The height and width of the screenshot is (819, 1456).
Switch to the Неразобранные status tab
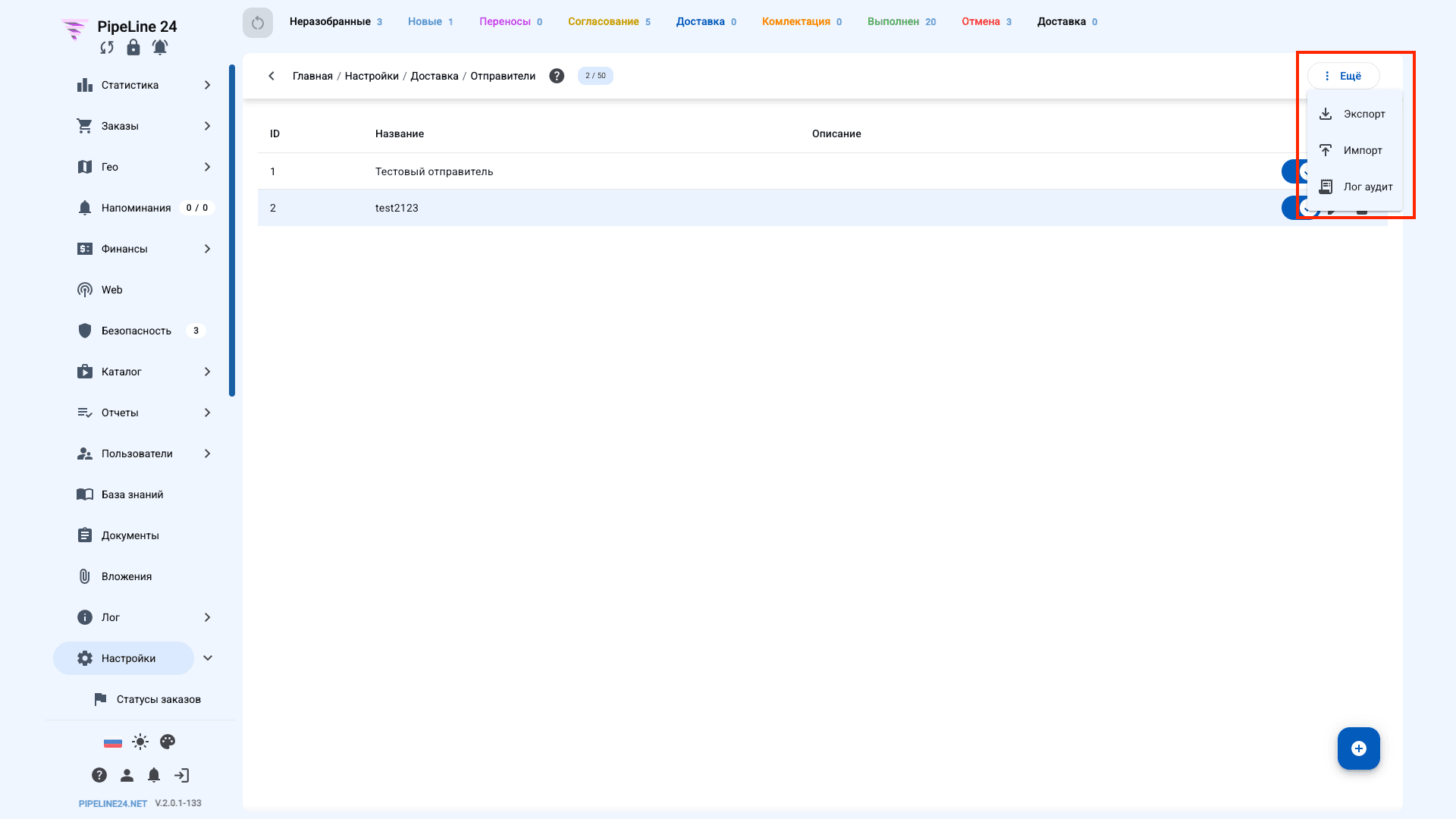[x=336, y=22]
